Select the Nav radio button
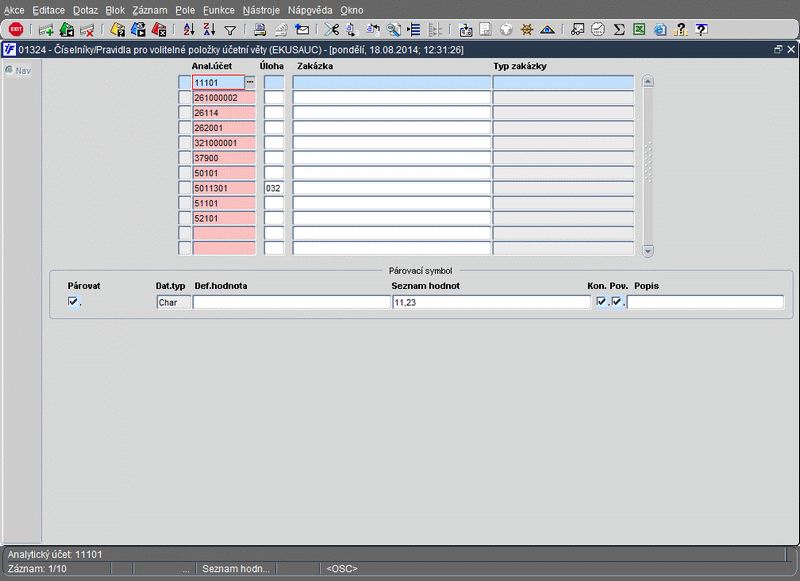 pyautogui.click(x=9, y=70)
